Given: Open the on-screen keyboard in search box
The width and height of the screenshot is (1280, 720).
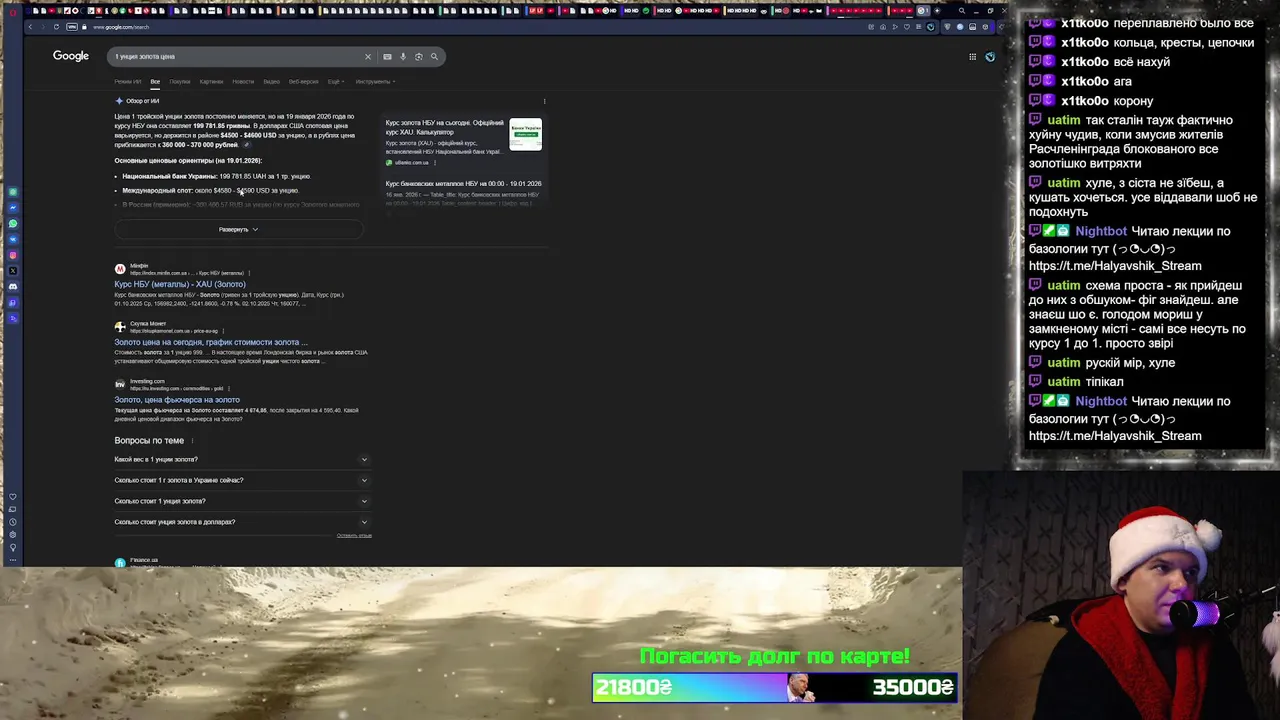Looking at the screenshot, I should tap(387, 57).
